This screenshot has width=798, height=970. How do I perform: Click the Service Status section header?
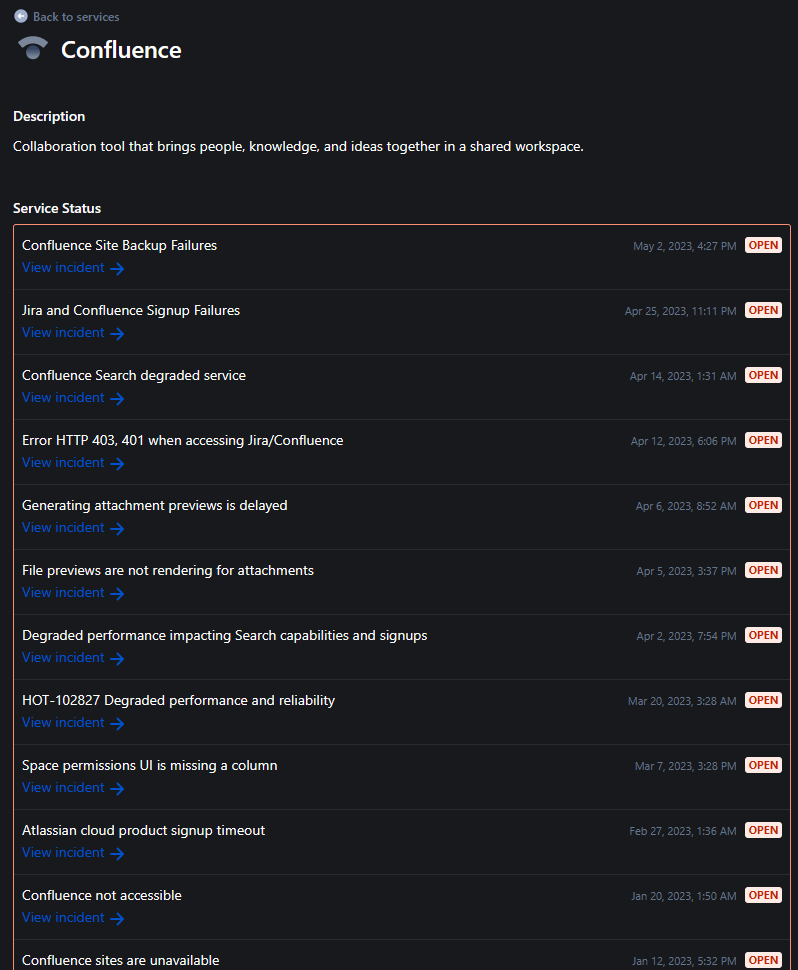[x=56, y=208]
